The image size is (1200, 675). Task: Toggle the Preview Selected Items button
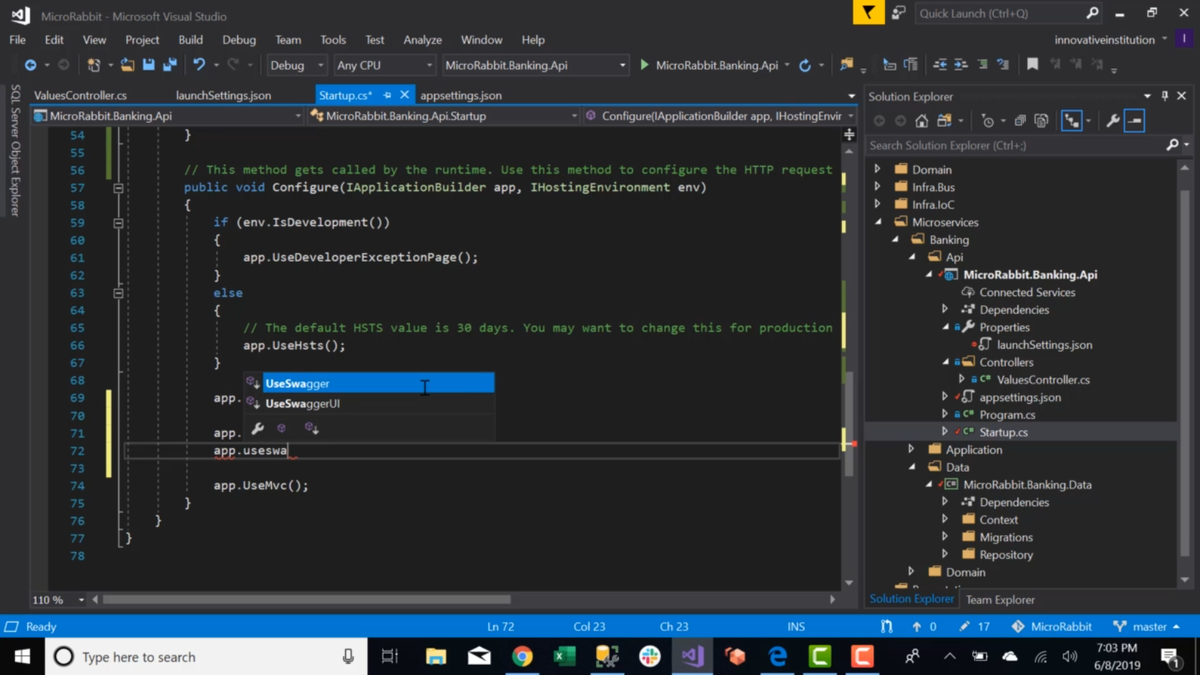(1134, 121)
